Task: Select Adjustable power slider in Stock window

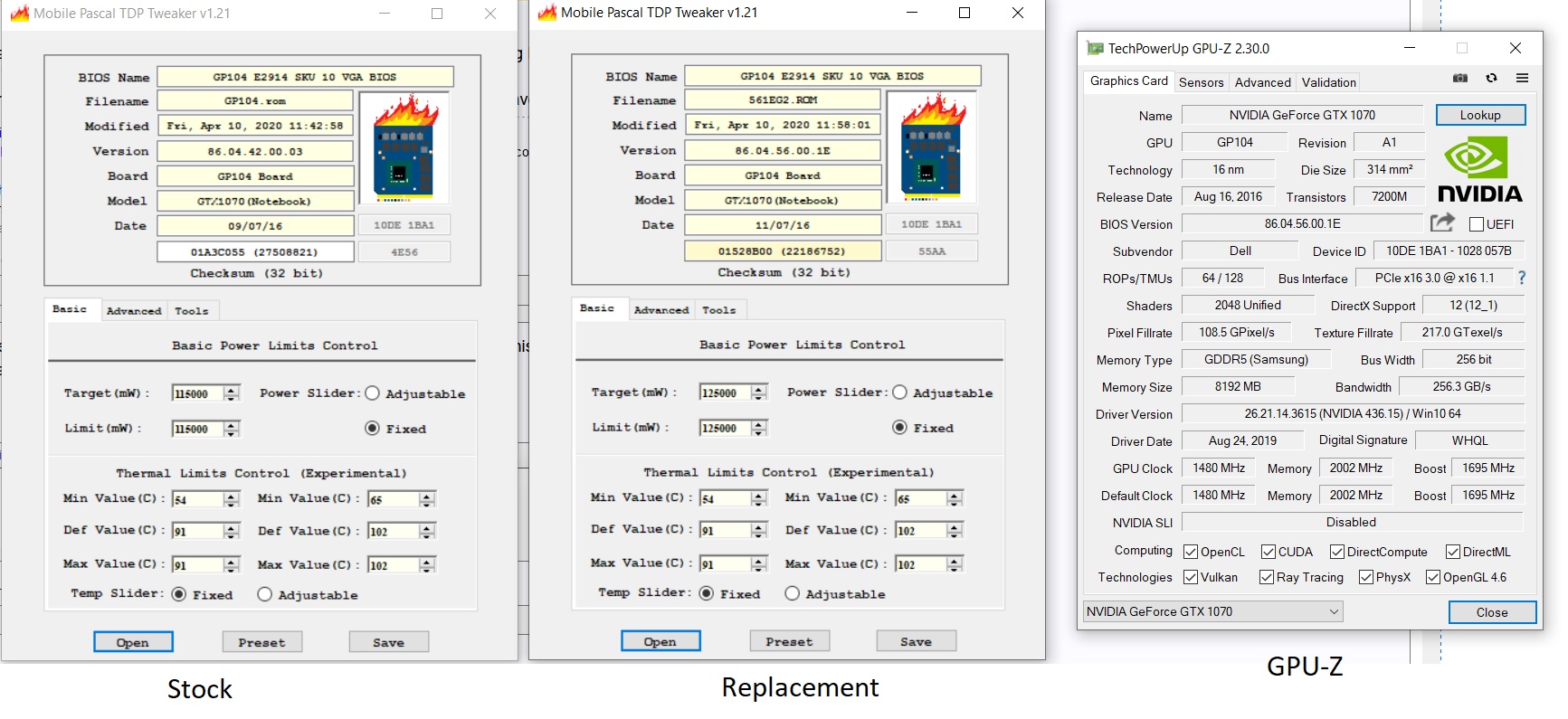Action: (372, 393)
